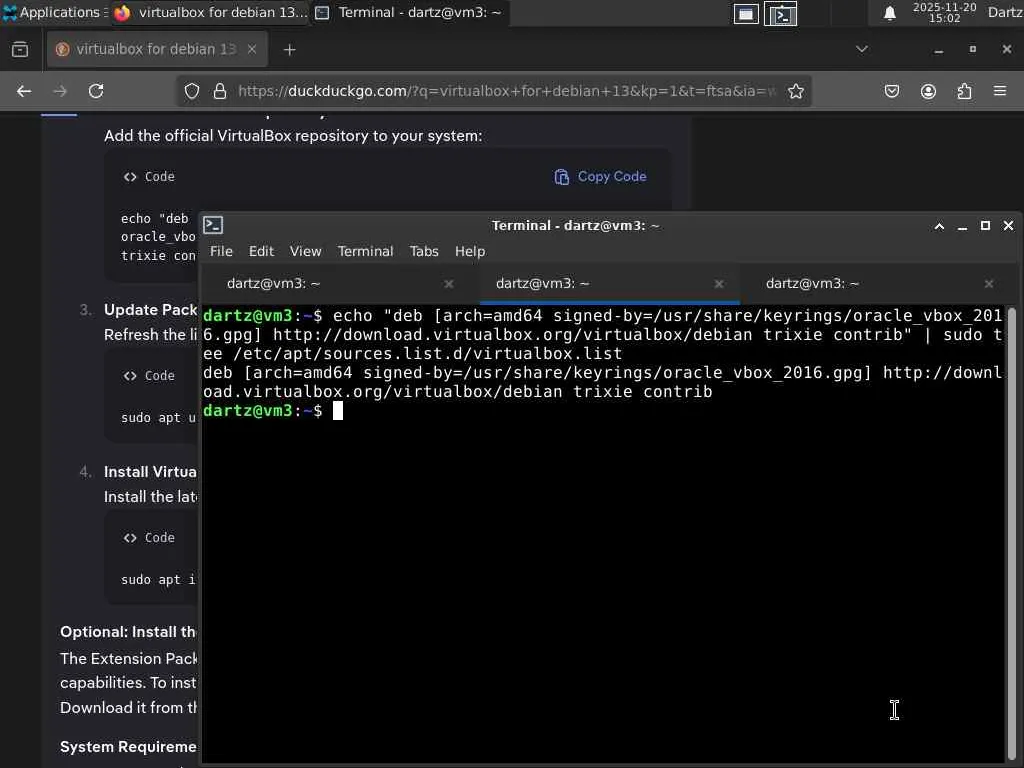
Task: Switch to the third dartz@vm3 terminal tab
Action: click(878, 283)
